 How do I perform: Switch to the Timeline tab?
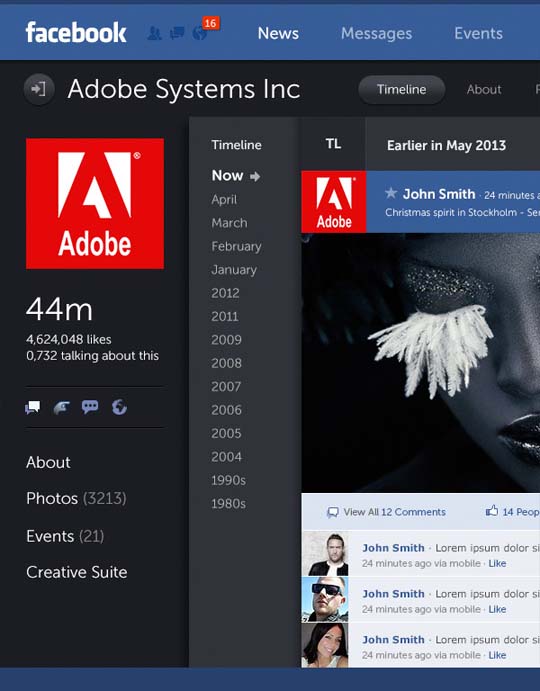pyautogui.click(x=402, y=89)
